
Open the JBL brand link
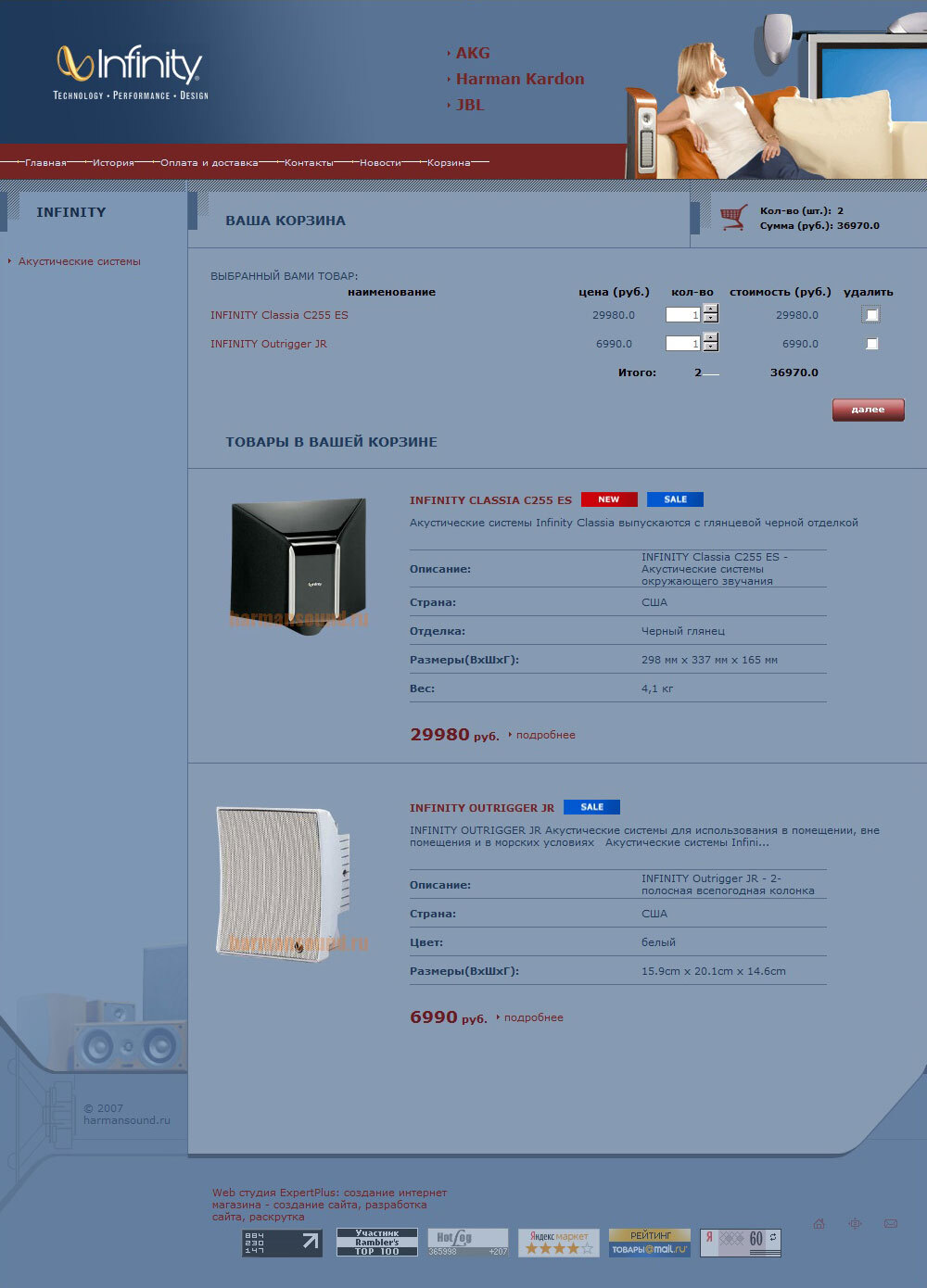(470, 106)
